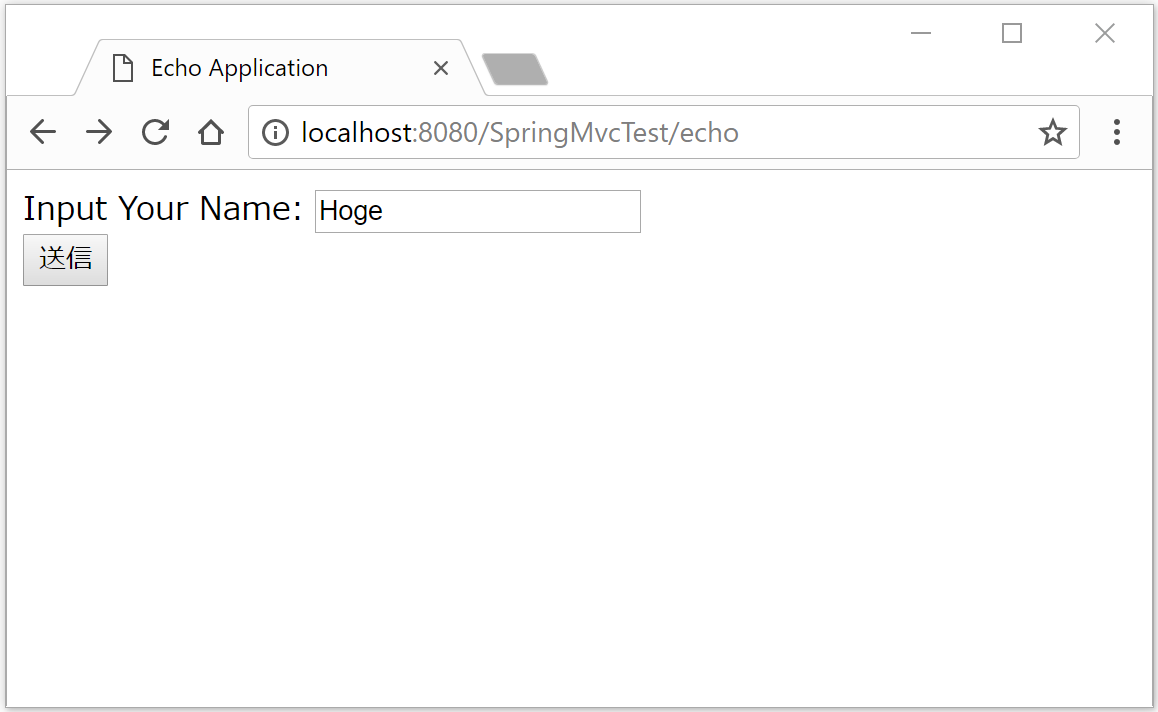Image resolution: width=1158 pixels, height=712 pixels.
Task: Reload the current page
Action: 154,132
